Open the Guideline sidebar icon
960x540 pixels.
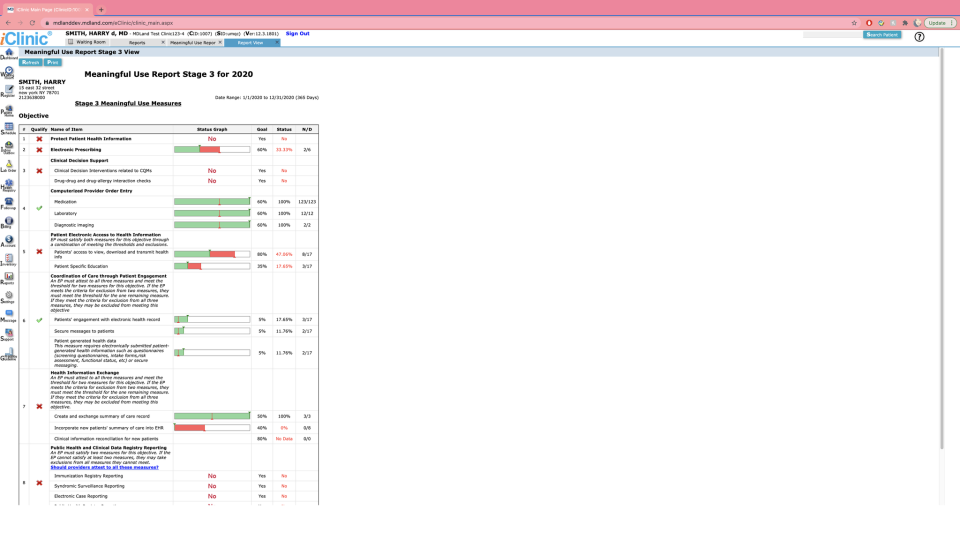pyautogui.click(x=9, y=354)
